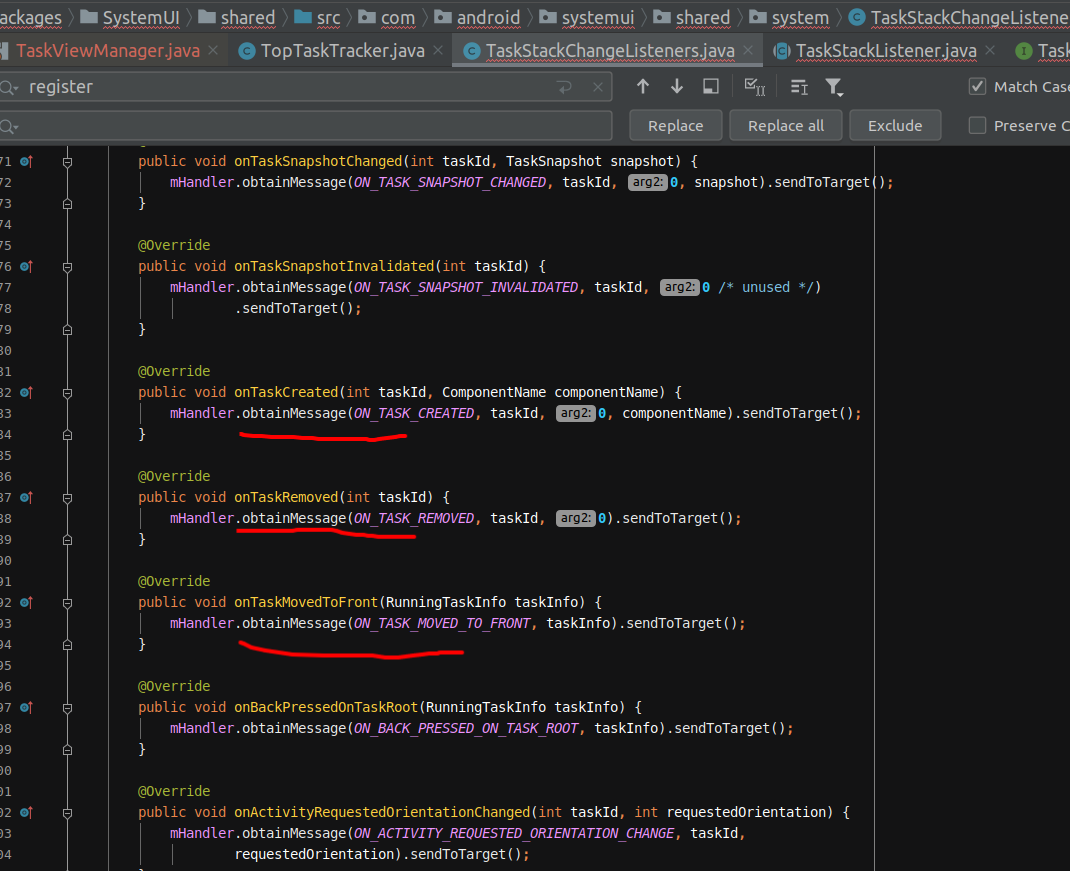This screenshot has width=1070, height=871.
Task: Open replace history magnifier dropdown
Action: pos(10,126)
